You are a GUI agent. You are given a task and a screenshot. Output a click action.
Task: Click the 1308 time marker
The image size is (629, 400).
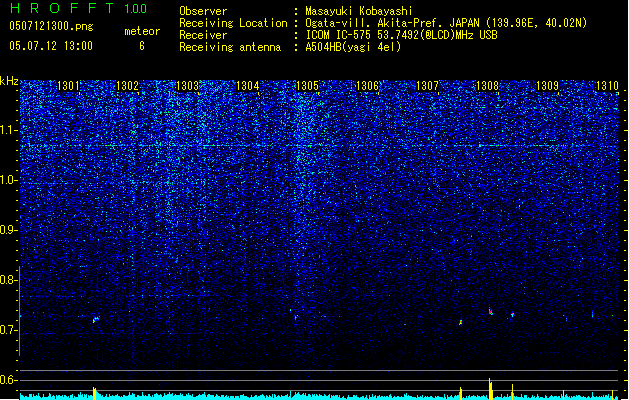(487, 86)
